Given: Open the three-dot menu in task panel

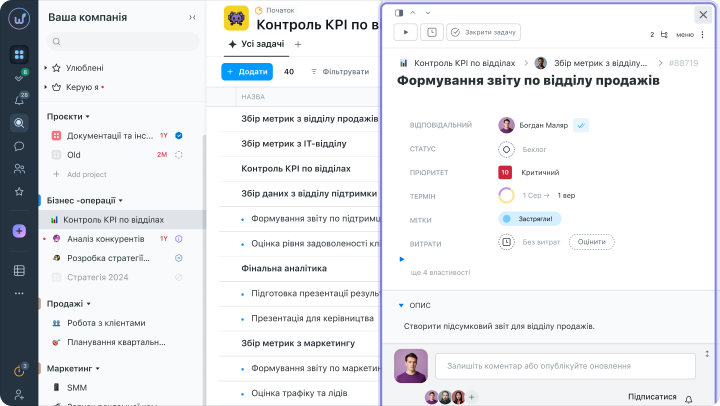Looking at the screenshot, I should 706,33.
